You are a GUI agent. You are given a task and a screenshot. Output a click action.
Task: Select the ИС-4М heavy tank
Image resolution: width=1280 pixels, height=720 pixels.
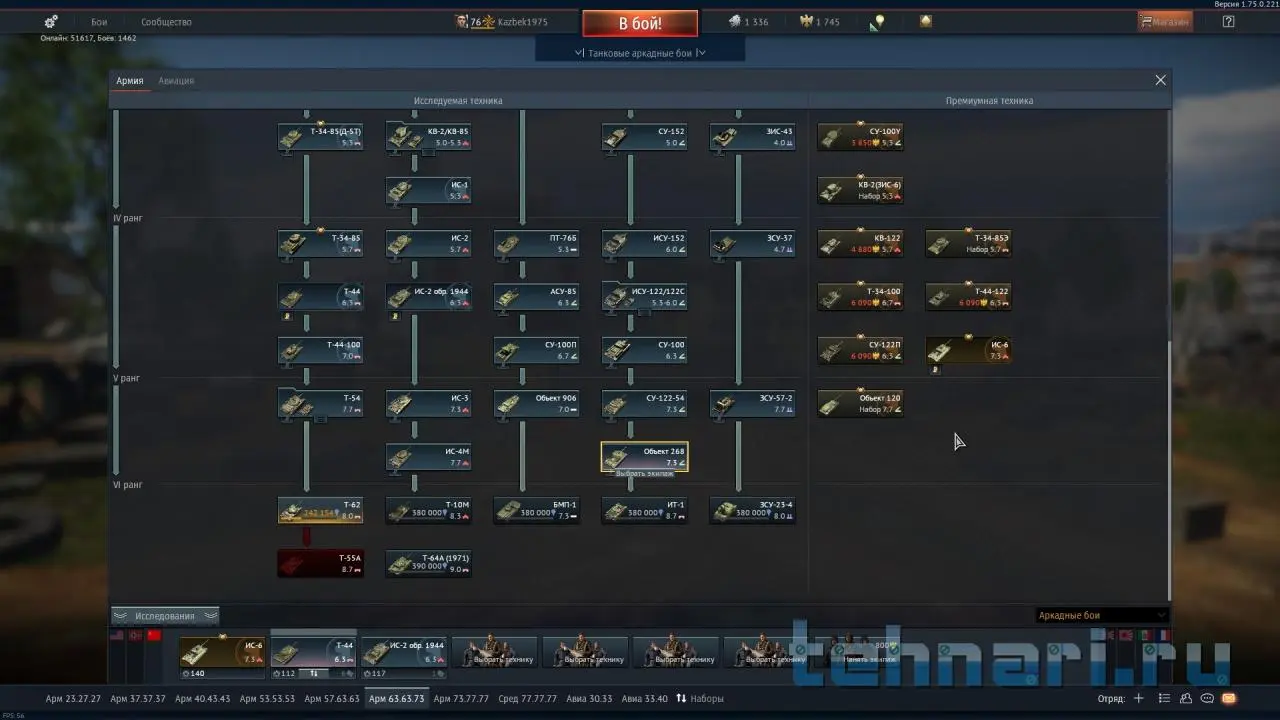pos(428,457)
